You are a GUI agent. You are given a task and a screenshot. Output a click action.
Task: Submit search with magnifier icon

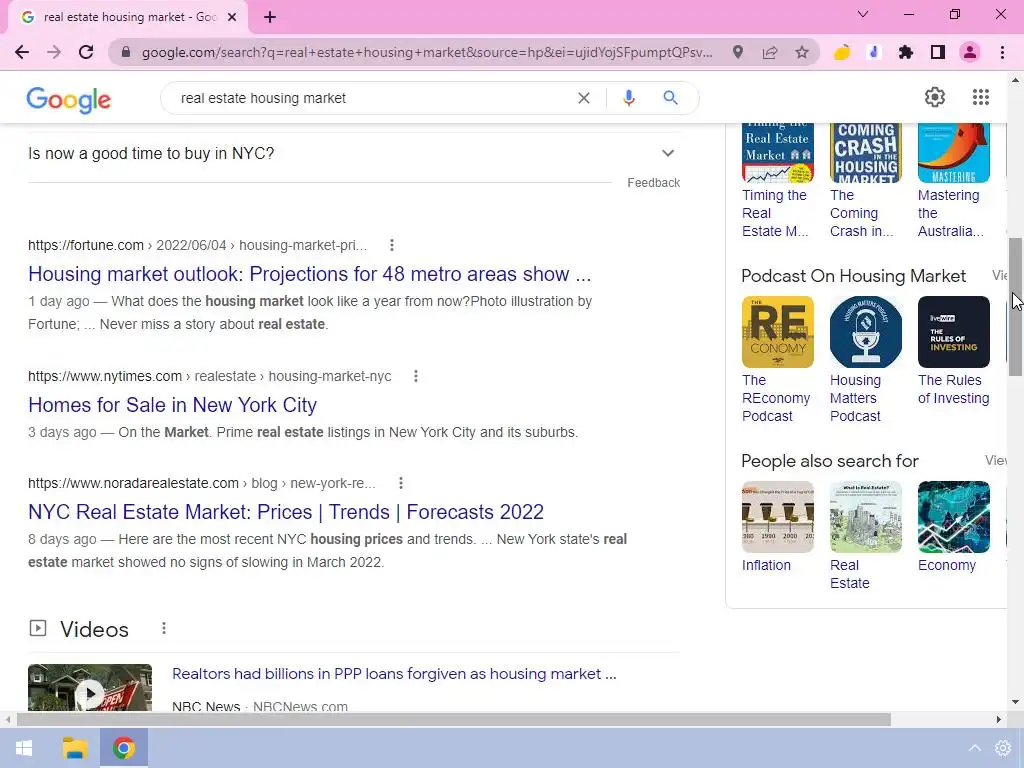[670, 98]
